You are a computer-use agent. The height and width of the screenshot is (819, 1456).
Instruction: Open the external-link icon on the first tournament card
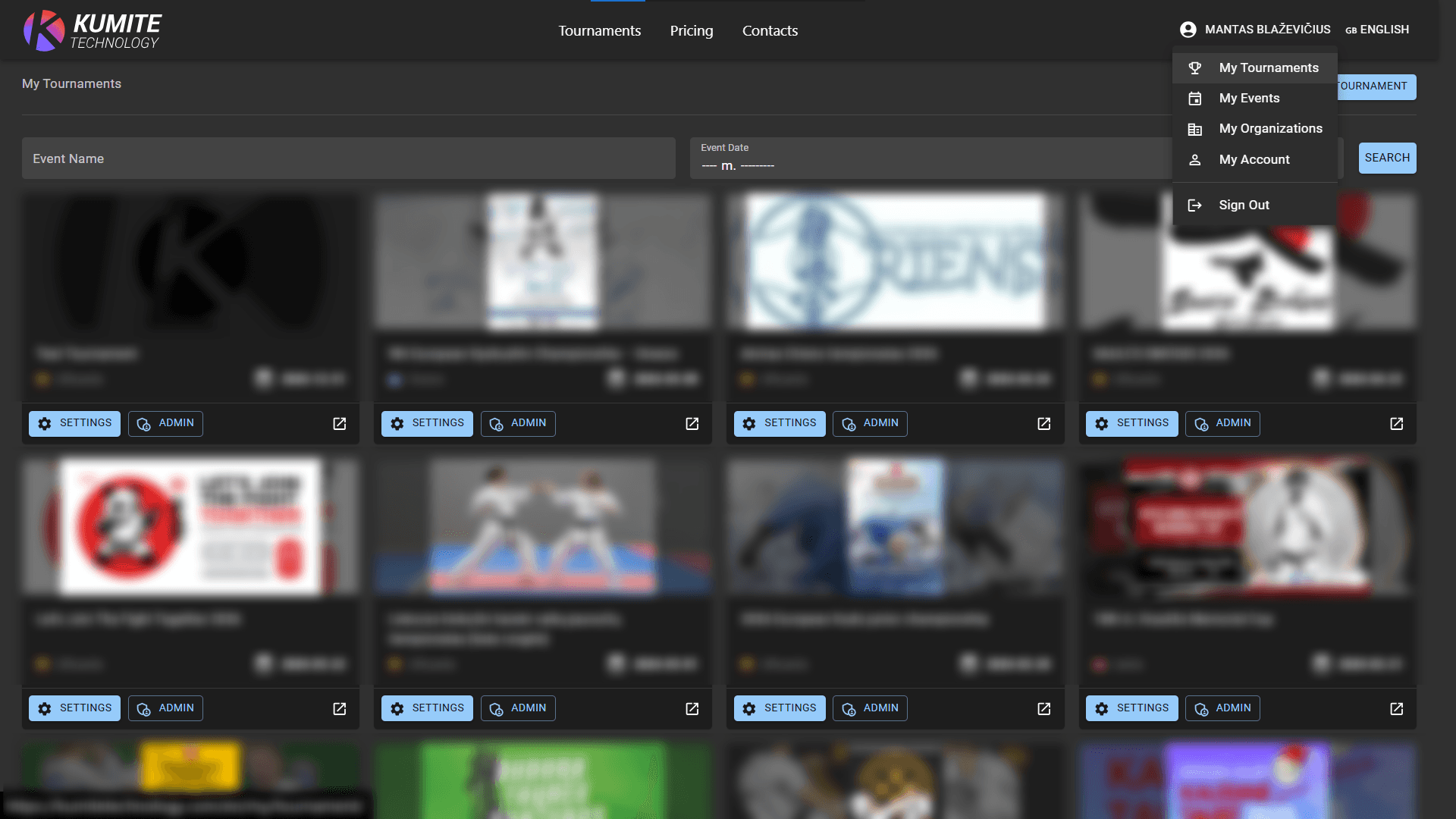pyautogui.click(x=339, y=424)
